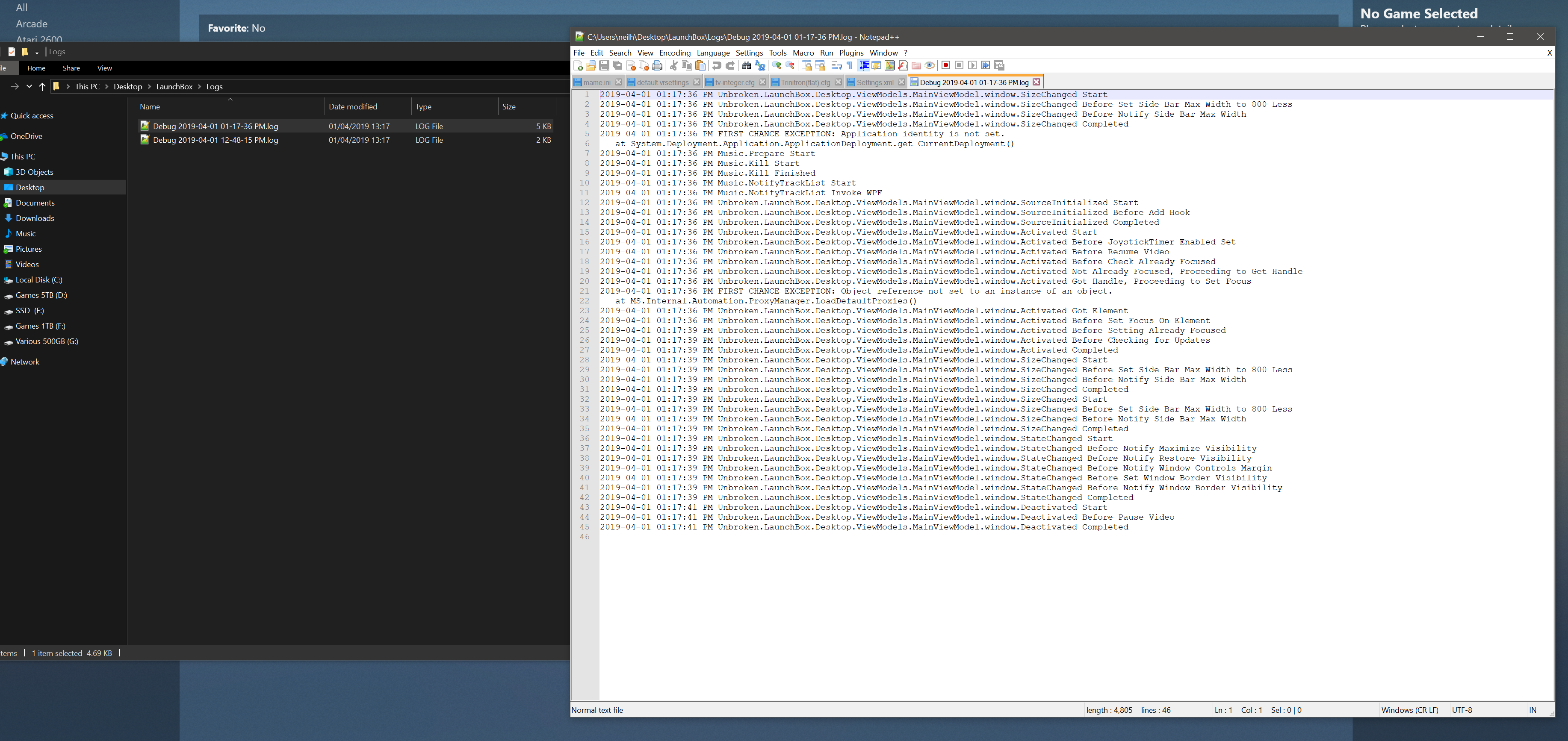Image resolution: width=1568 pixels, height=741 pixels.
Task: Open File Explorer Home ribbon tab
Action: (x=36, y=68)
